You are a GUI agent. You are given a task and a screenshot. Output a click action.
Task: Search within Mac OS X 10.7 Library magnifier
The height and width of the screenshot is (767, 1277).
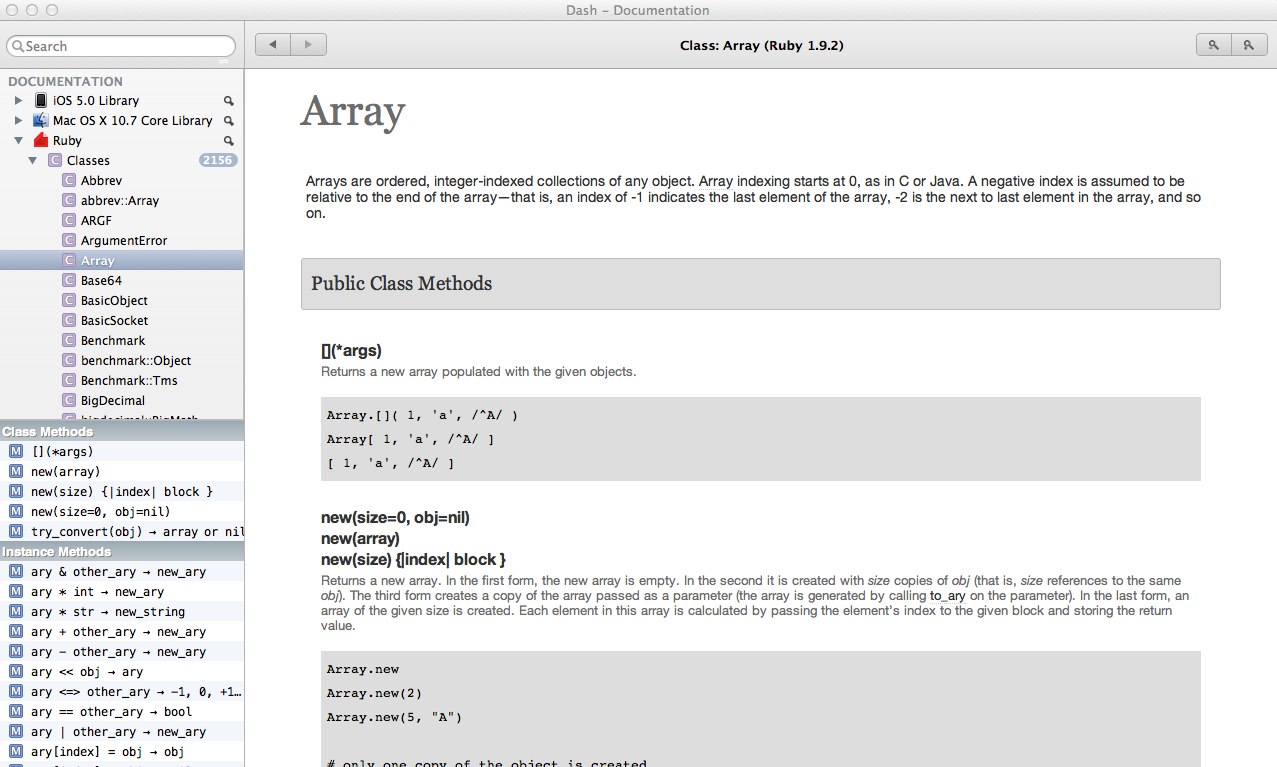[x=228, y=121]
